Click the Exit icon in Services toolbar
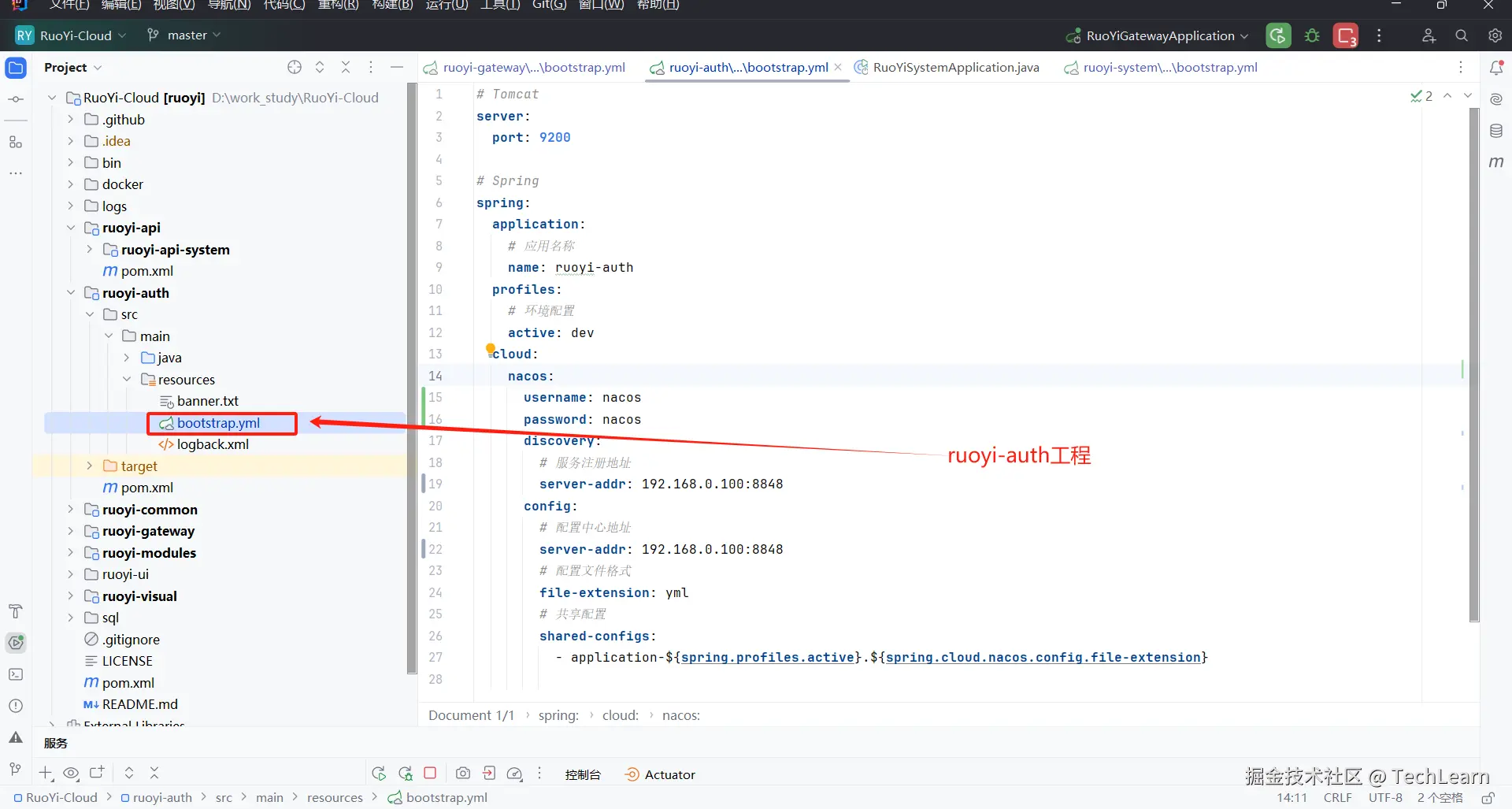The height and width of the screenshot is (809, 1512). click(489, 774)
